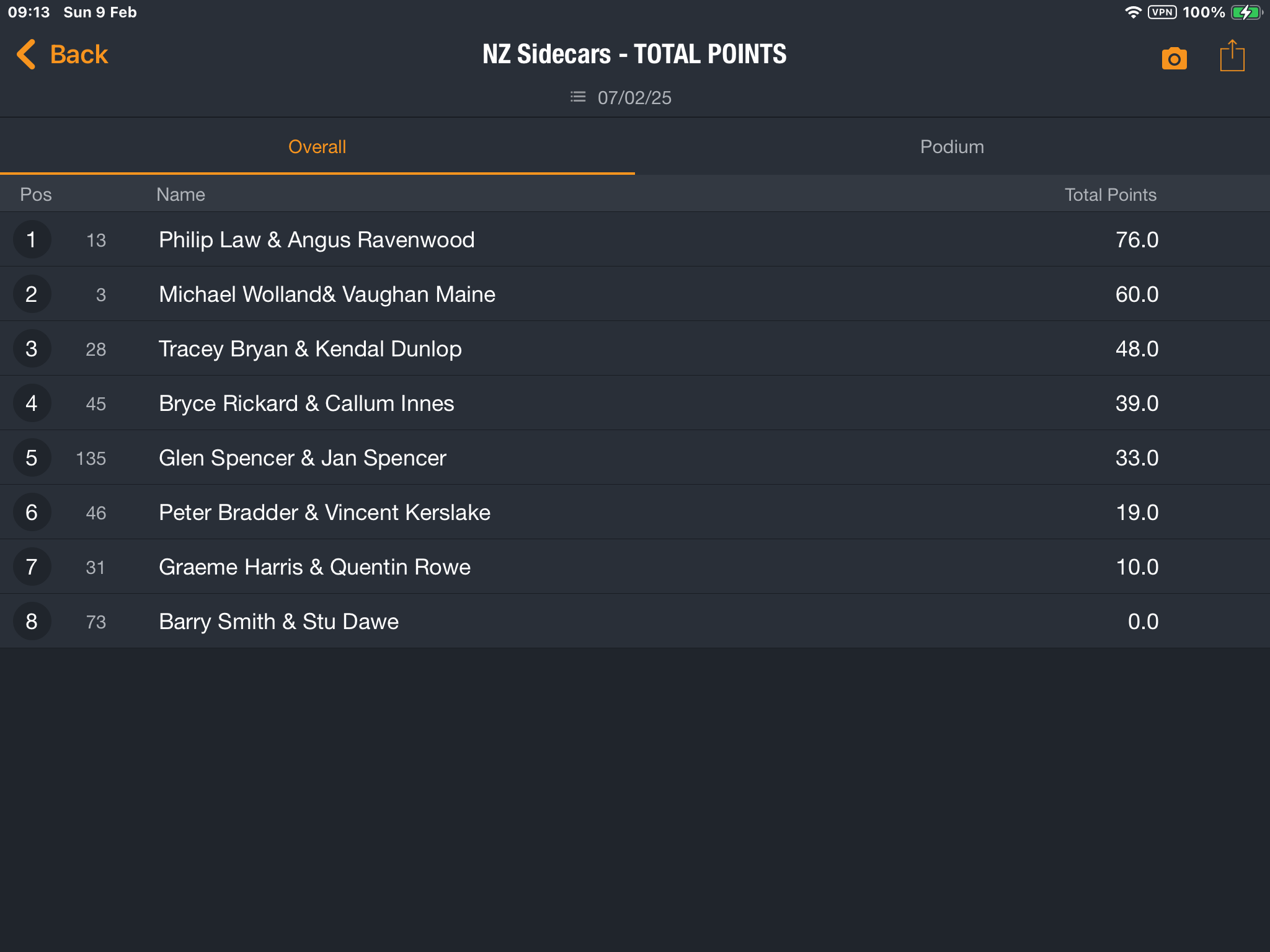Viewport: 1270px width, 952px height.
Task: Click the back chevron arrow icon
Action: pos(26,55)
